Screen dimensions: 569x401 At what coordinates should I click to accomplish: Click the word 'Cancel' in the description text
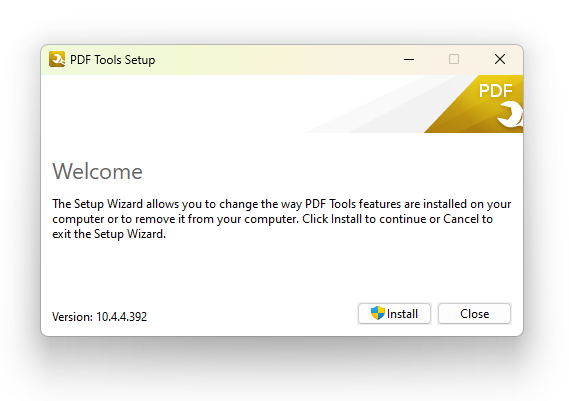click(x=461, y=219)
